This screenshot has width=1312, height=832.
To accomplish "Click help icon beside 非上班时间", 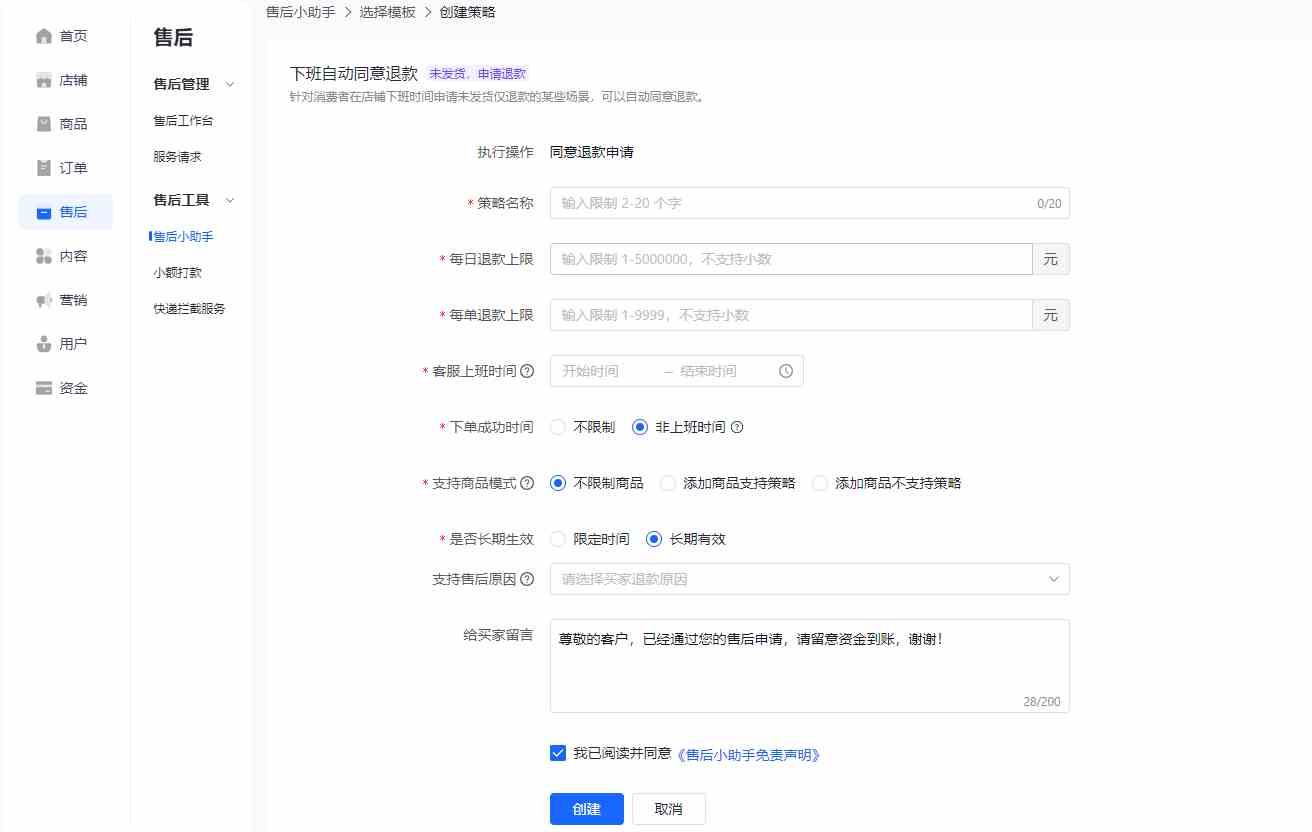I will (737, 427).
